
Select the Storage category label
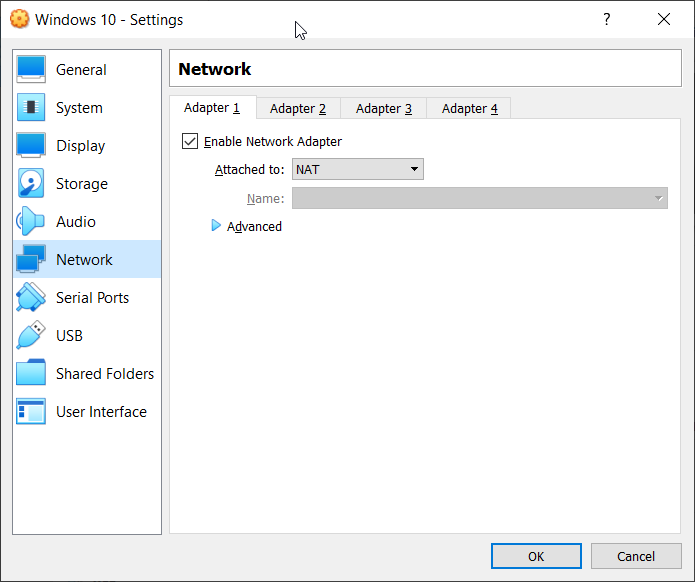pos(82,184)
